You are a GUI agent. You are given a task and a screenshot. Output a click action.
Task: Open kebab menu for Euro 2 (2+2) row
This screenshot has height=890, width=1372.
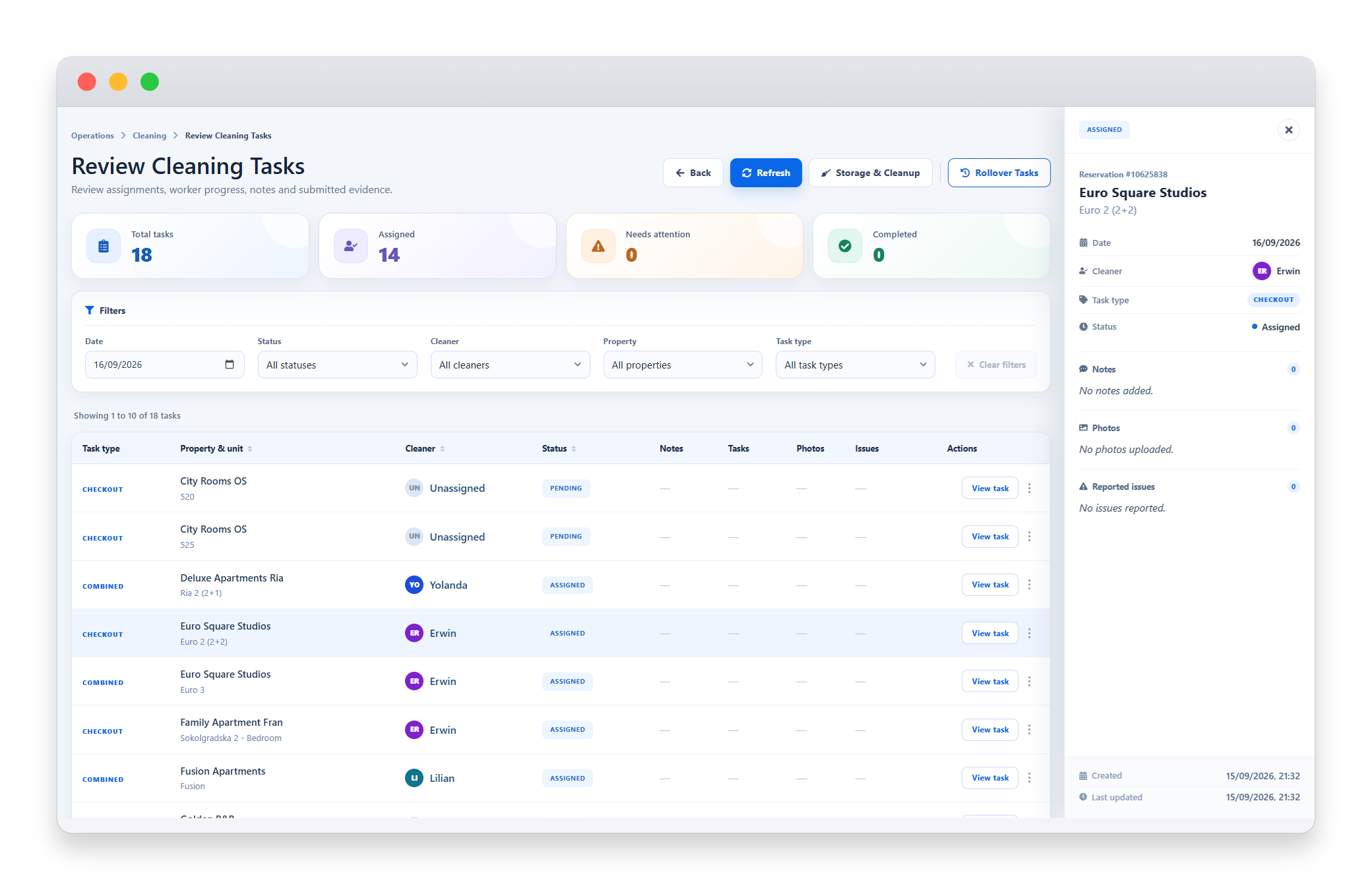(x=1029, y=634)
